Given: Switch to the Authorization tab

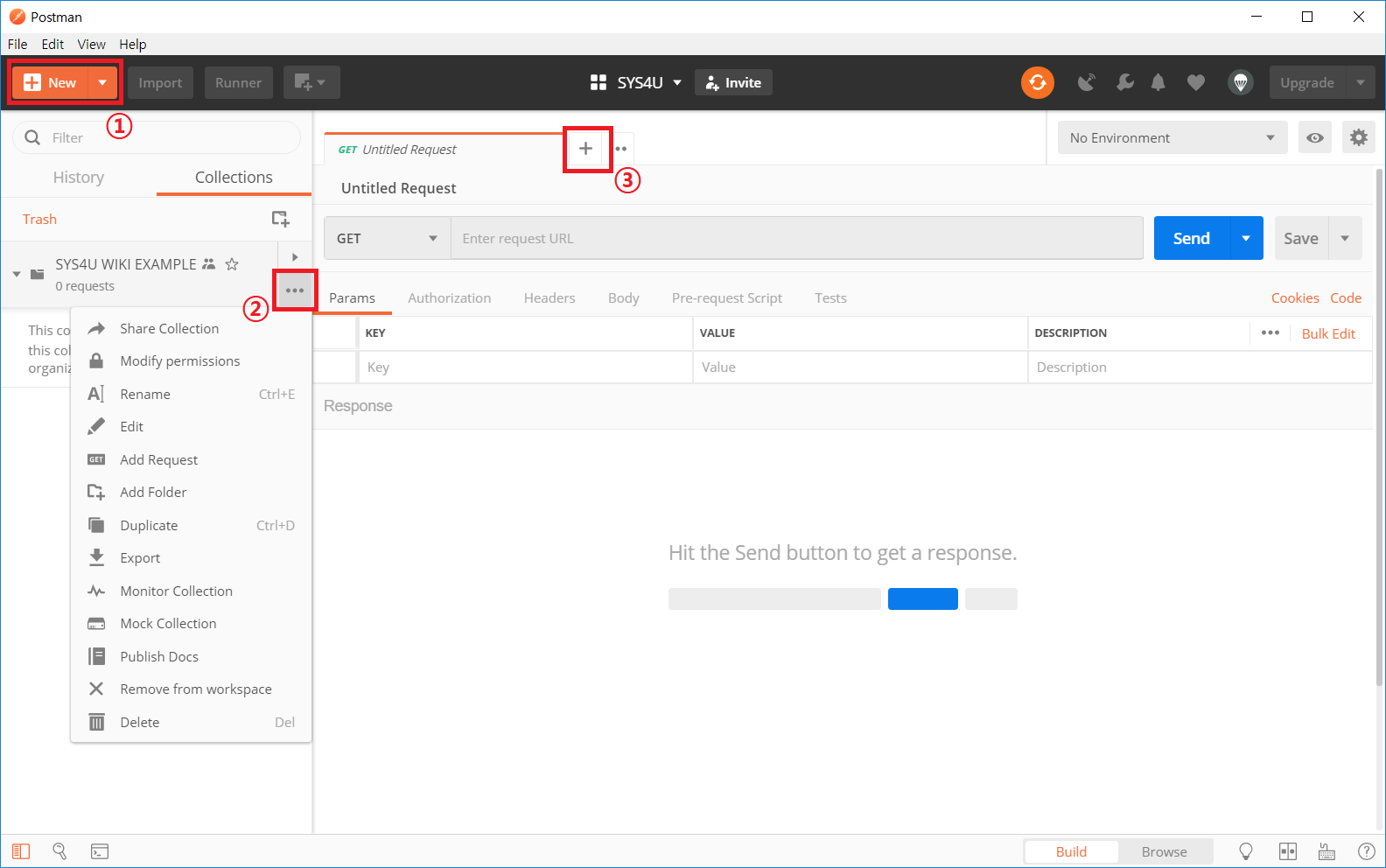Looking at the screenshot, I should pyautogui.click(x=449, y=297).
